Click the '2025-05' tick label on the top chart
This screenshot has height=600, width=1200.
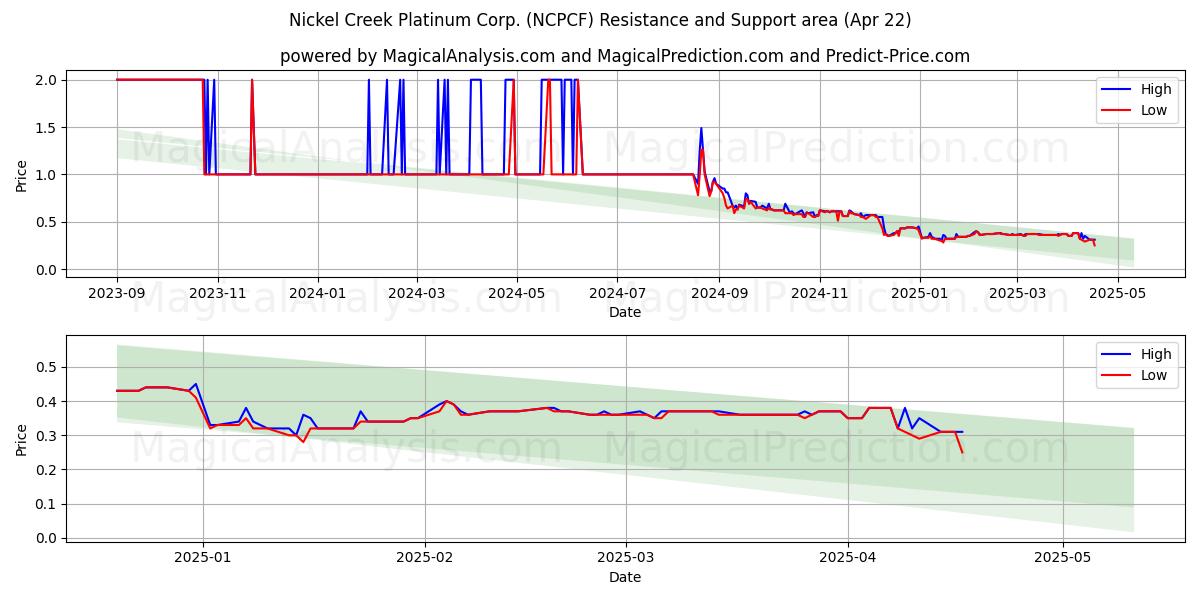[1117, 293]
